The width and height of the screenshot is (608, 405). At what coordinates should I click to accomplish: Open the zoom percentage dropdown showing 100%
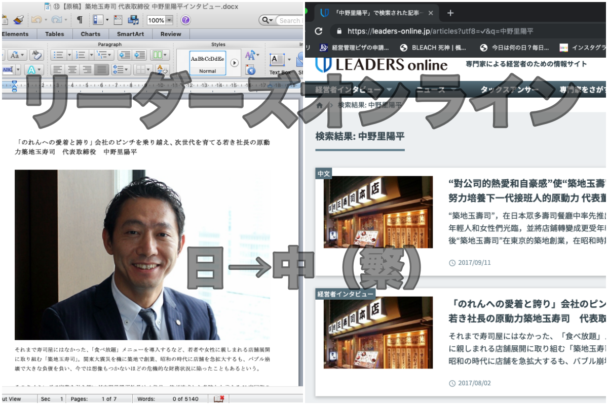(158, 20)
